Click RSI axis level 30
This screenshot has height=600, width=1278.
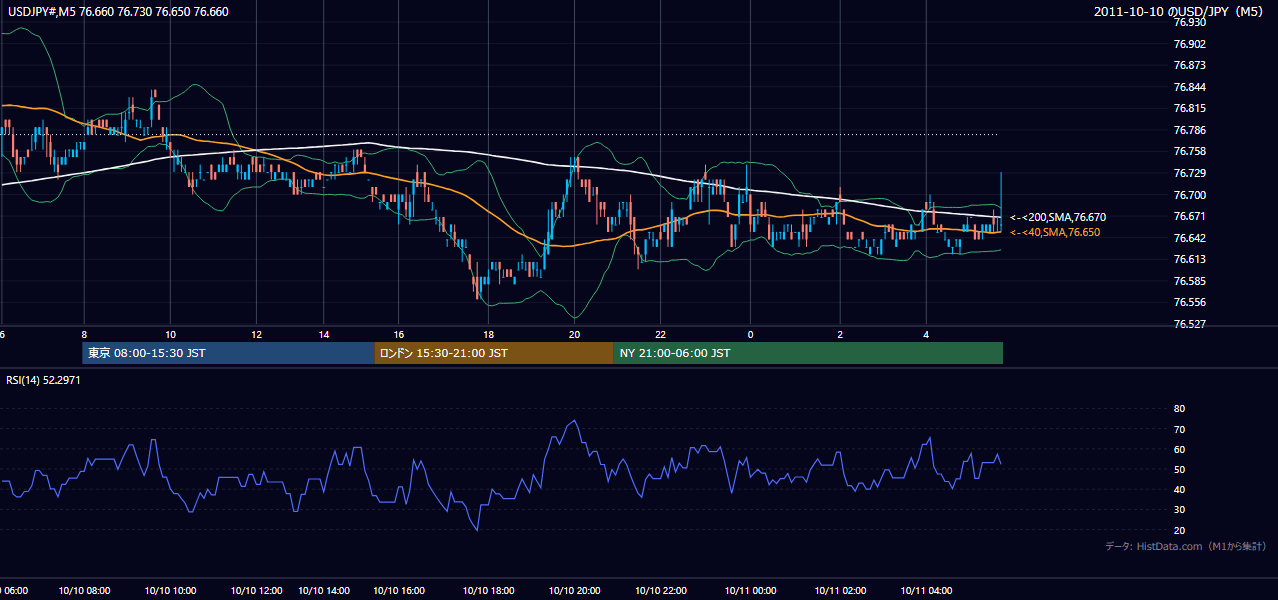tap(1179, 510)
